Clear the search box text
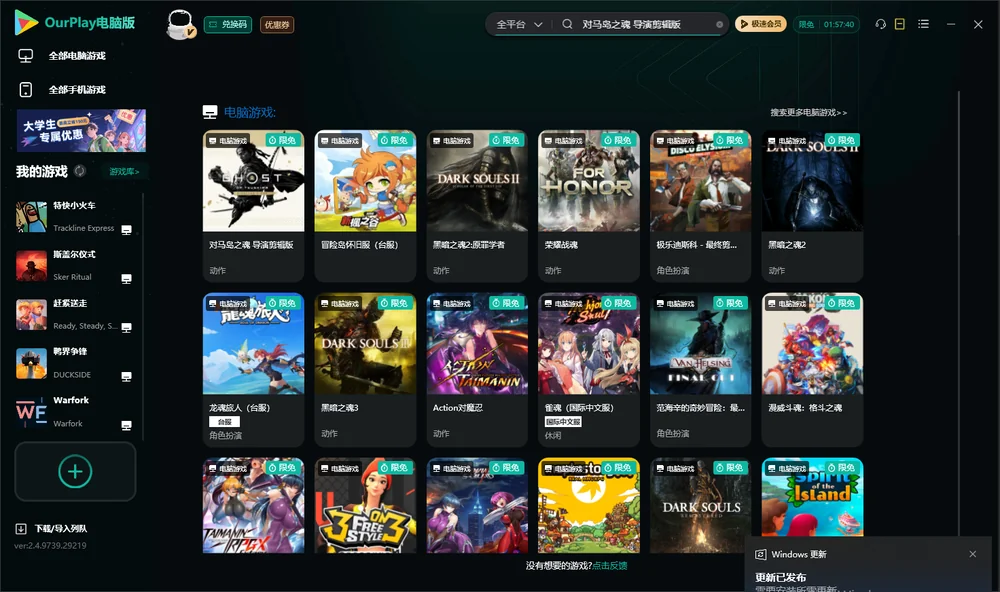Image resolution: width=1000 pixels, height=592 pixels. 719,24
